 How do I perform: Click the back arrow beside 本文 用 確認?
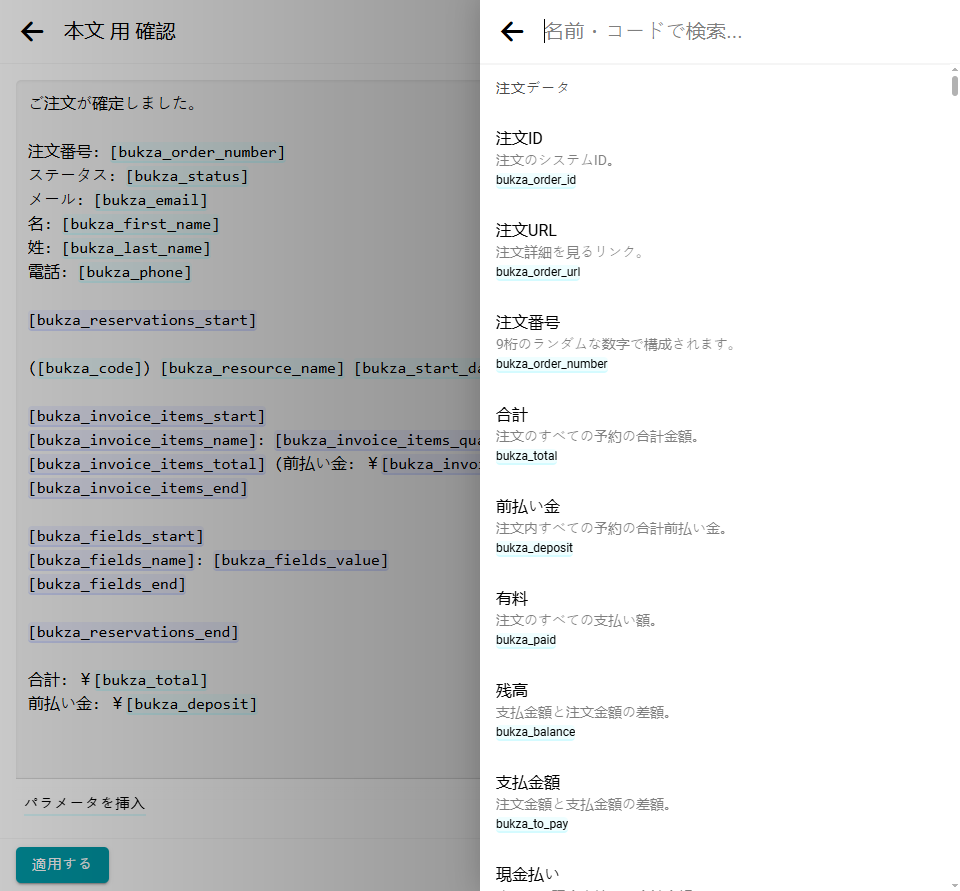point(33,32)
